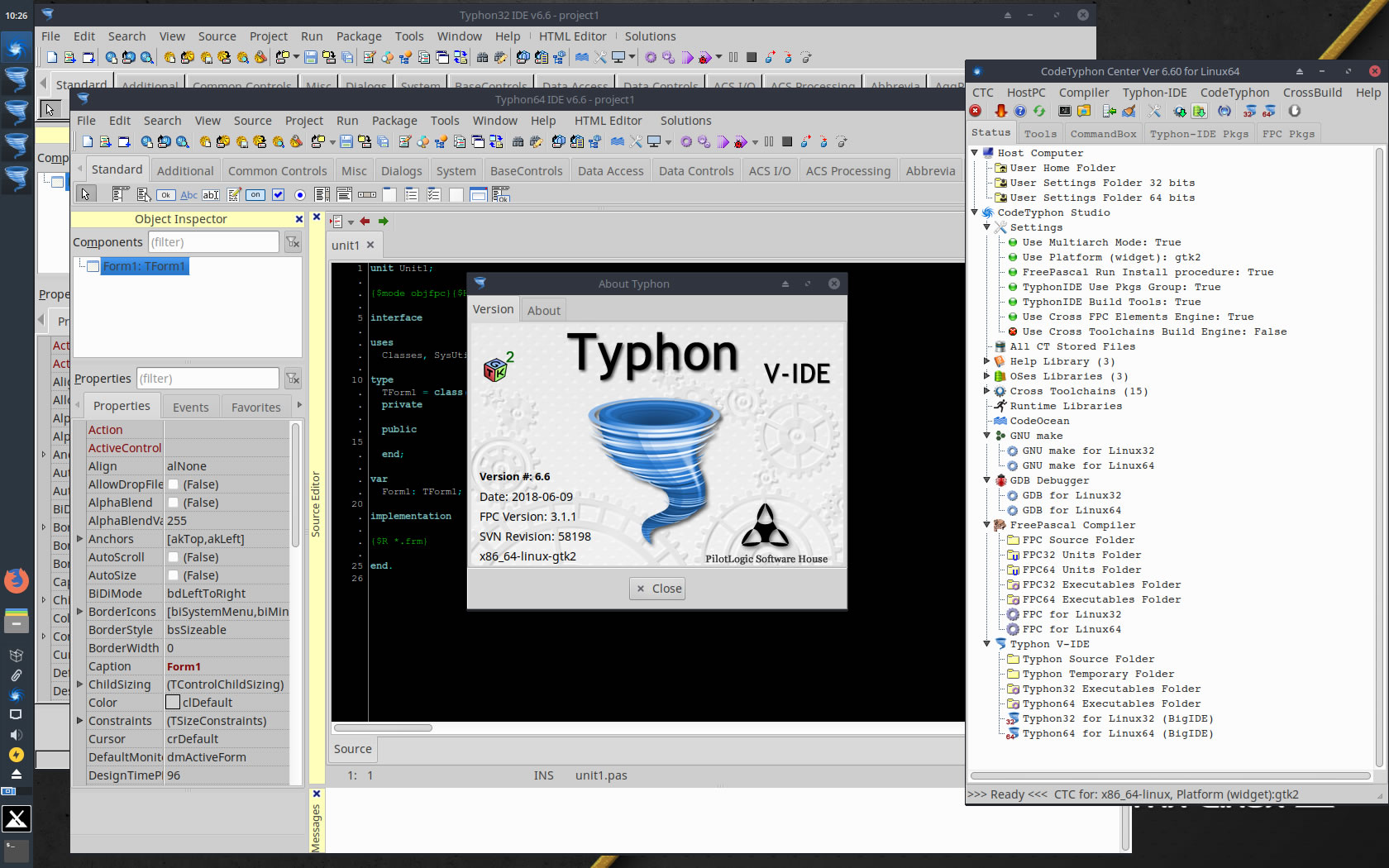Clear the Properties filter with its button
The height and width of the screenshot is (868, 1389).
point(293,379)
